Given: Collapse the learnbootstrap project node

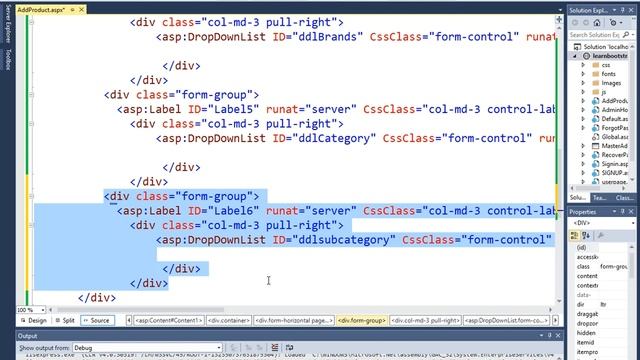Looking at the screenshot, I should 575,56.
